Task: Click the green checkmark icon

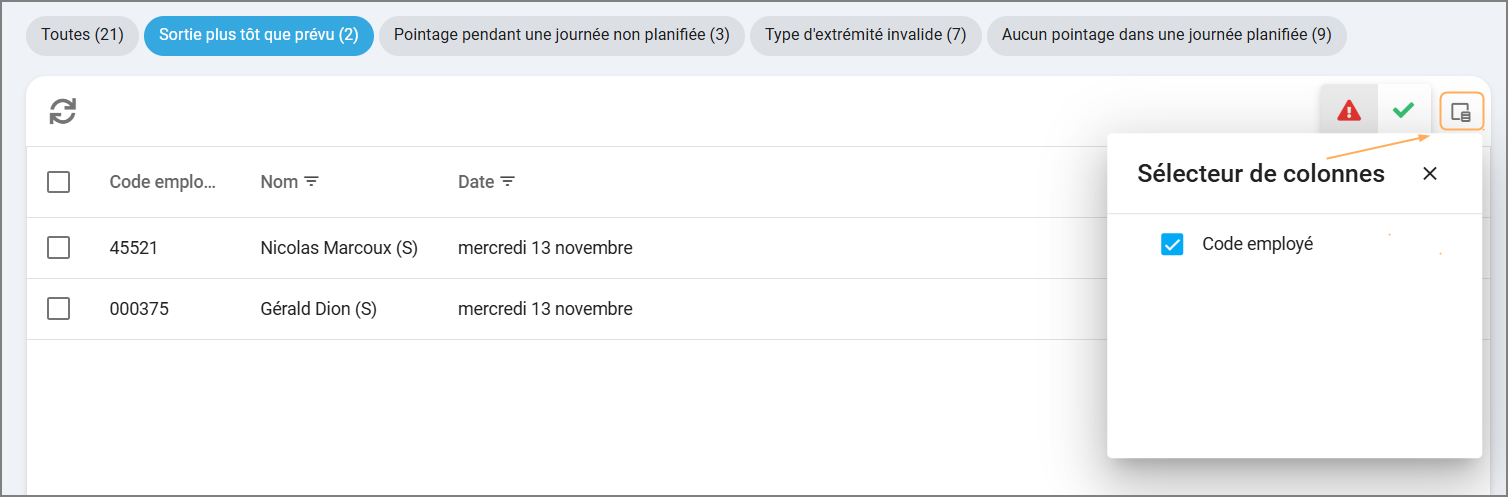Action: click(x=1404, y=110)
